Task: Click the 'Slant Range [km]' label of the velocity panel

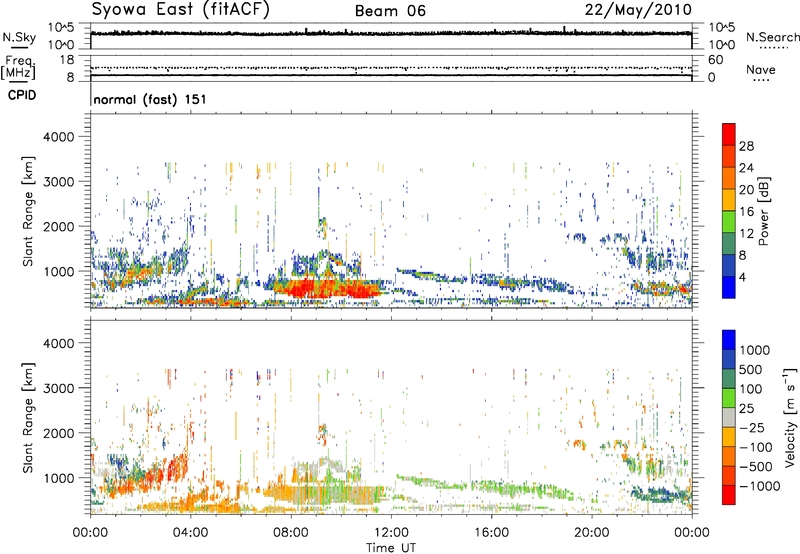Action: [28, 418]
